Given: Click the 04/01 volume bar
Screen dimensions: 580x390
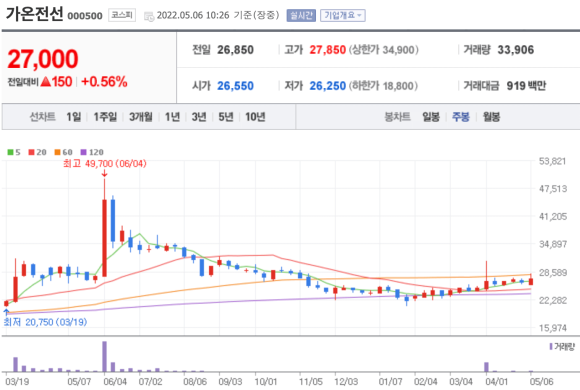Looking at the screenshot, I should tap(486, 367).
